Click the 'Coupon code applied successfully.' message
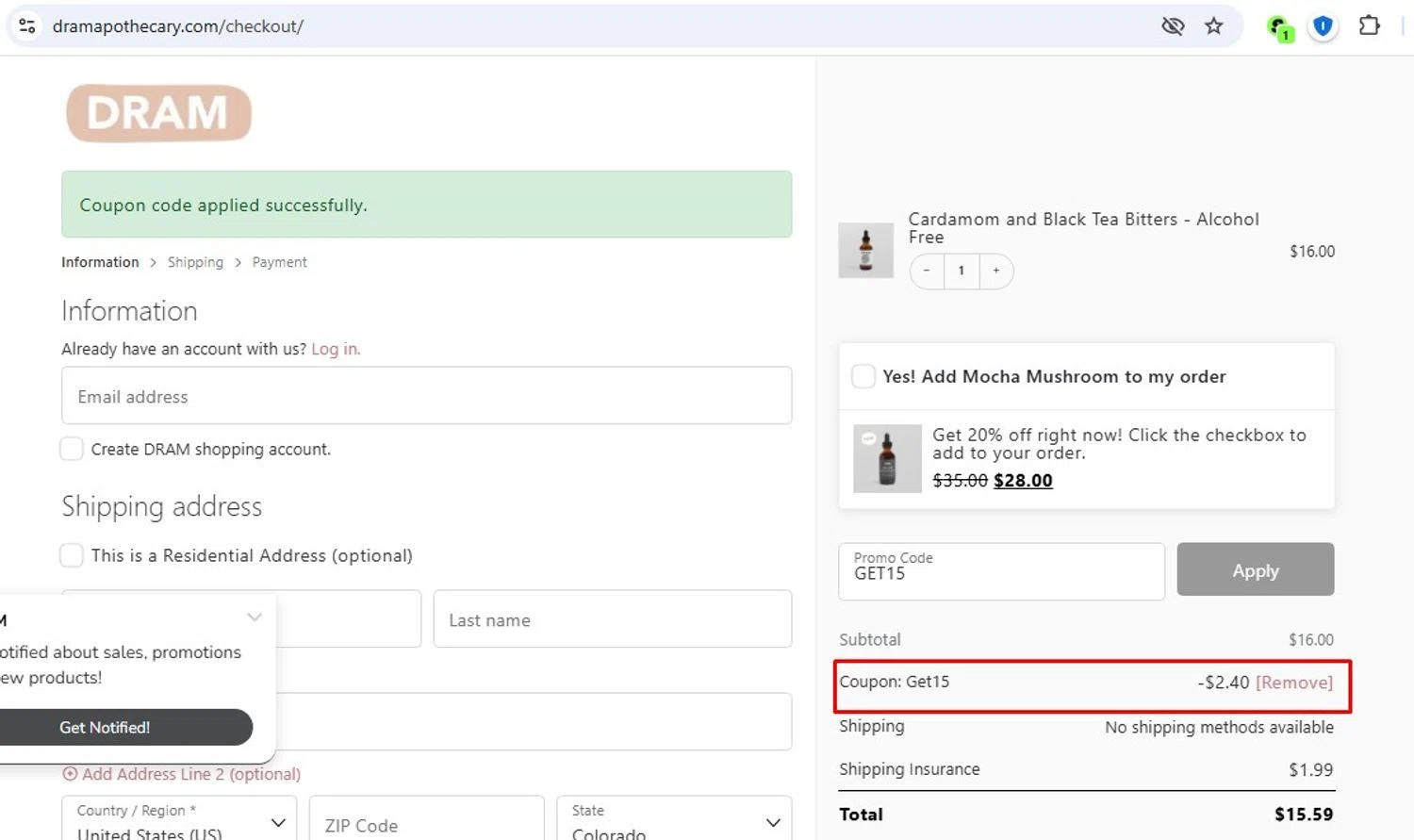Viewport: 1414px width, 840px height. click(223, 206)
